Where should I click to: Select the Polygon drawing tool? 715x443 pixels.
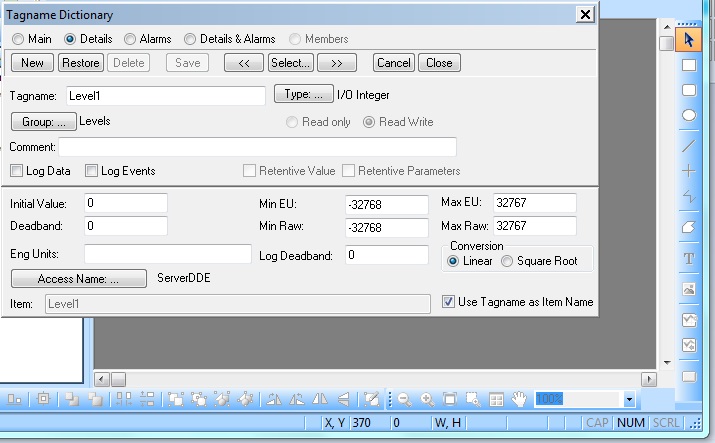[x=689, y=228]
